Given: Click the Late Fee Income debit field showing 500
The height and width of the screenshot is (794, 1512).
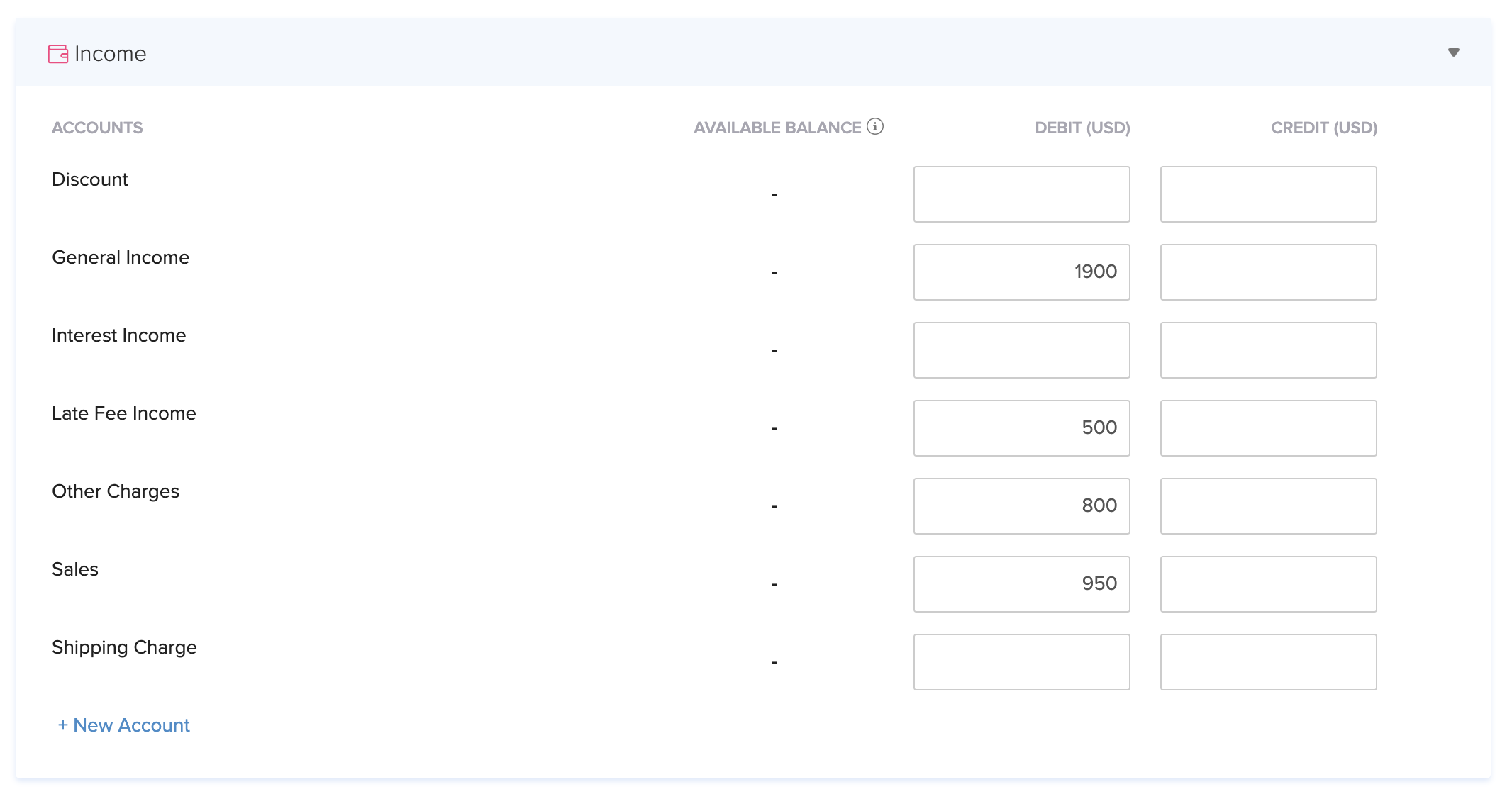Looking at the screenshot, I should (x=1021, y=427).
